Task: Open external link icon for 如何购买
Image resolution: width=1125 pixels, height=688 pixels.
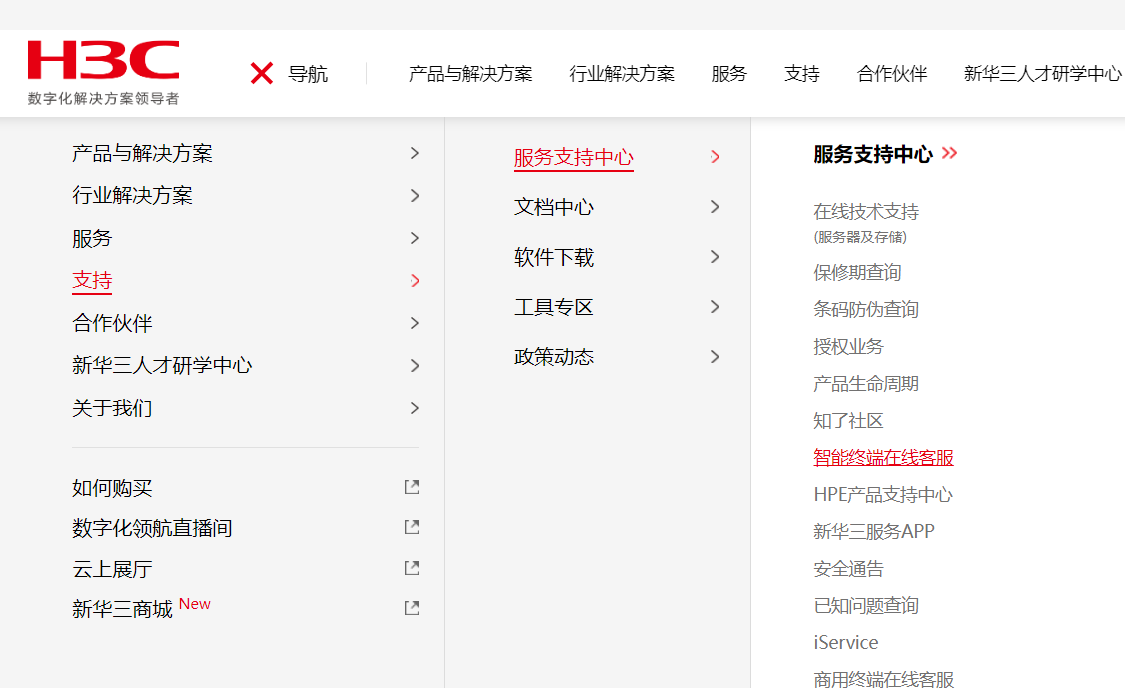Action: (412, 487)
